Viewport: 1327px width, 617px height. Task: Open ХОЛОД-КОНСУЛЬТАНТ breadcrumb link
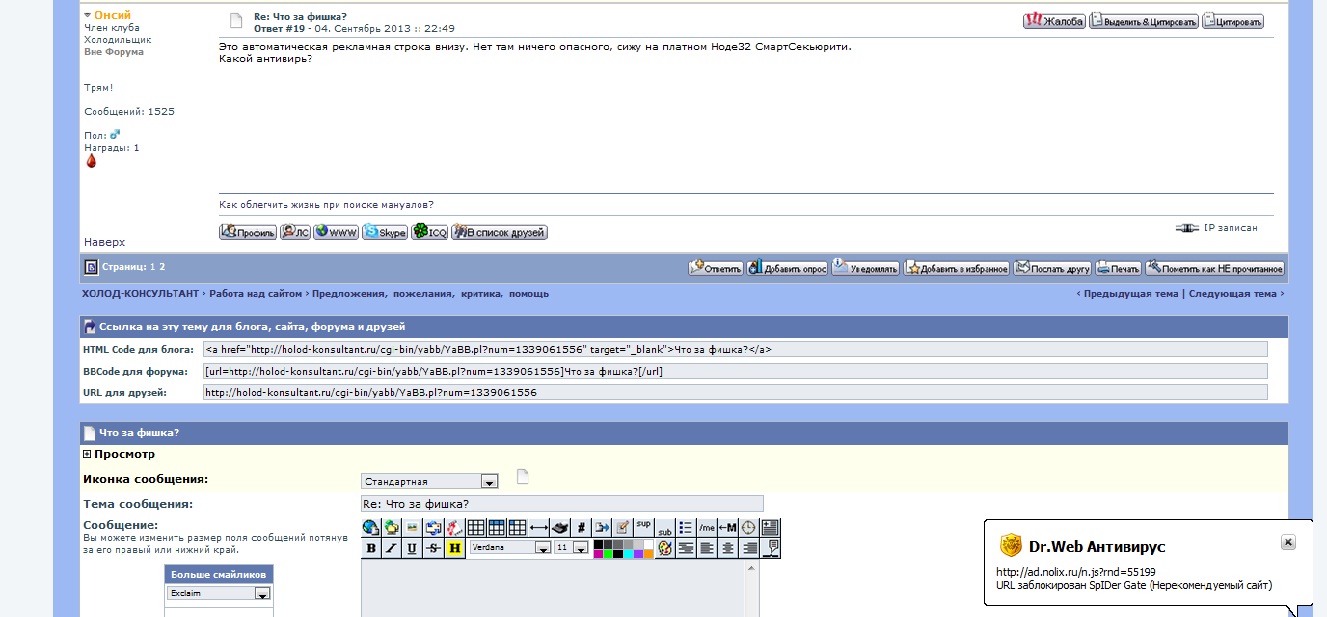point(142,294)
